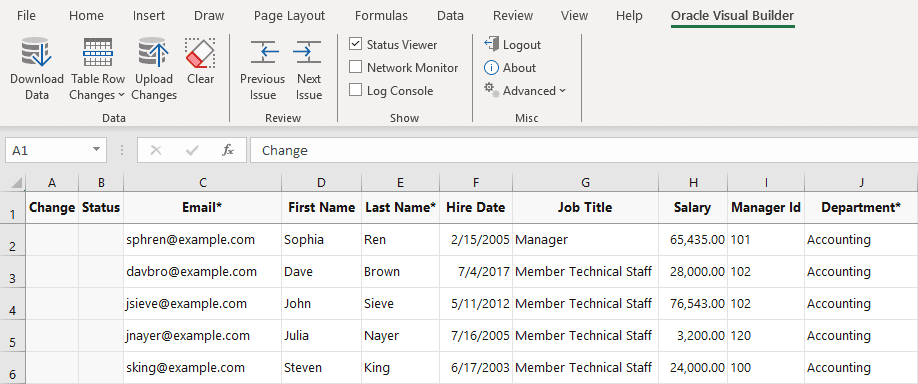Image resolution: width=918 pixels, height=384 pixels.
Task: Enable the Network Monitor checkbox
Action: click(x=355, y=67)
